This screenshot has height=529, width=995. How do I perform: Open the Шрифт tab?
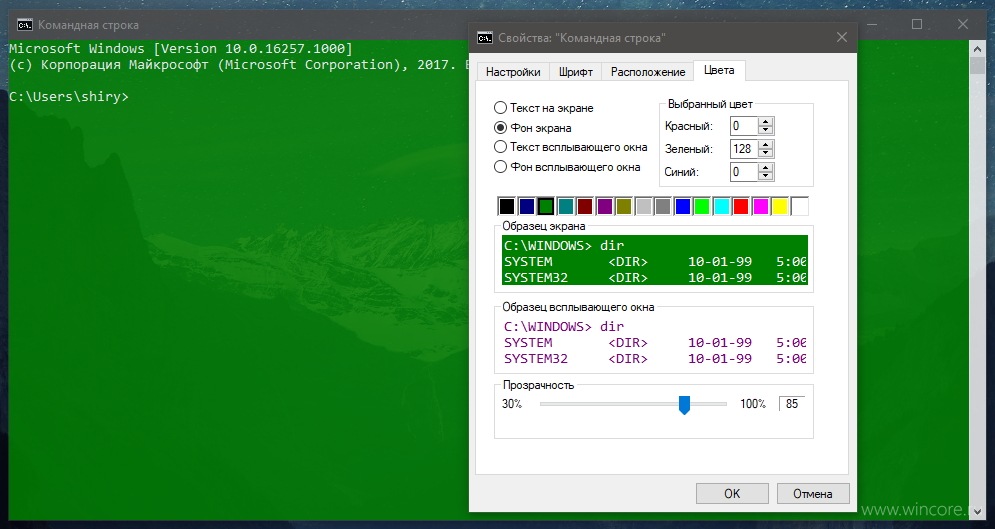tap(576, 72)
